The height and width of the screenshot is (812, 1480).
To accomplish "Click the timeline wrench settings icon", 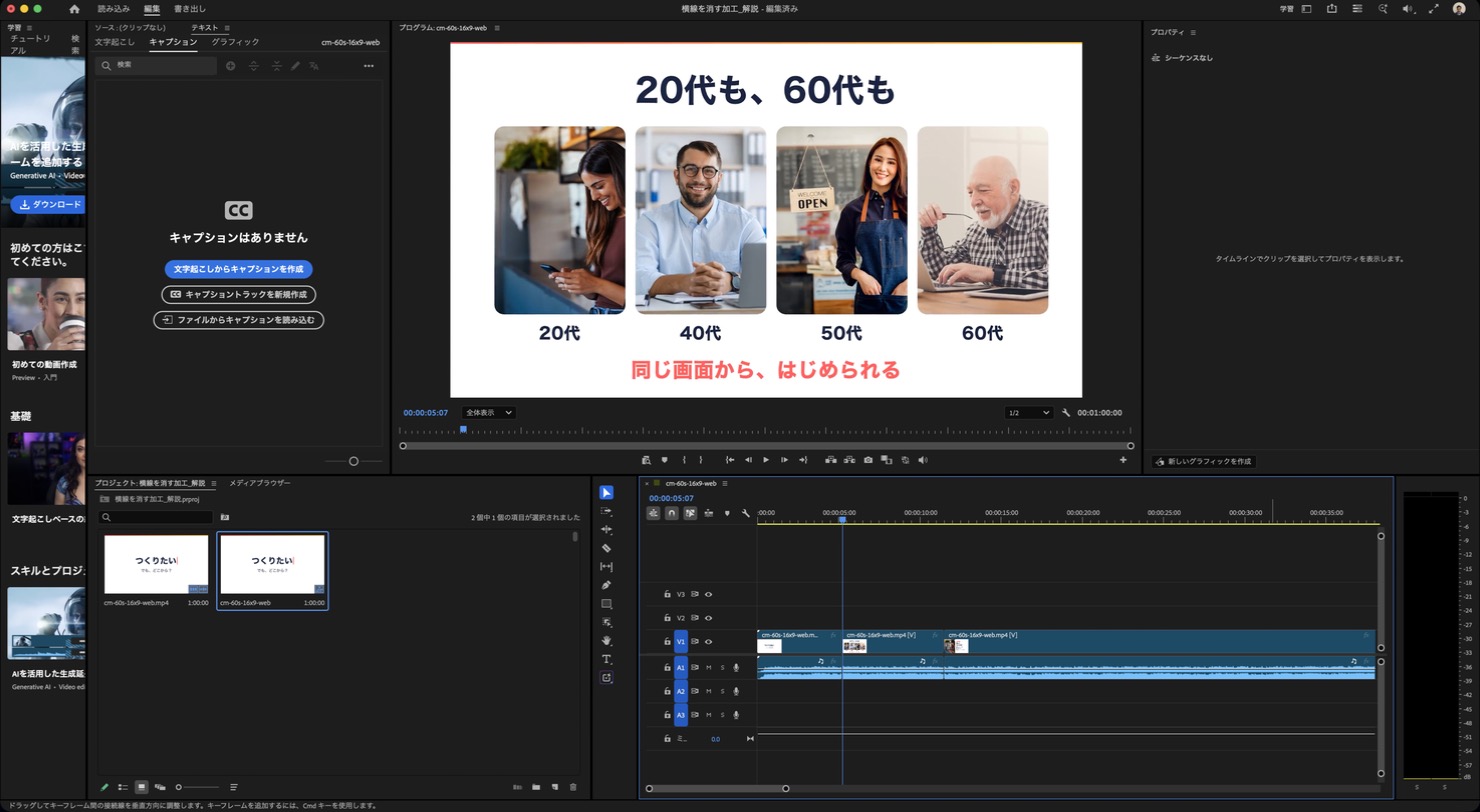I will pyautogui.click(x=745, y=513).
